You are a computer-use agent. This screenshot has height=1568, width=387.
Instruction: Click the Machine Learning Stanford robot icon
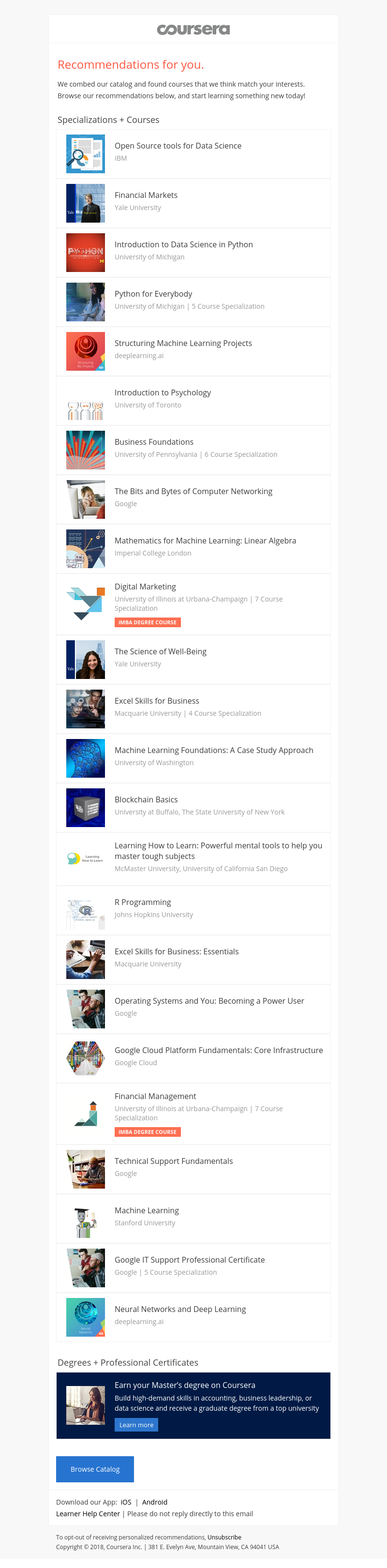pyautogui.click(x=85, y=1219)
